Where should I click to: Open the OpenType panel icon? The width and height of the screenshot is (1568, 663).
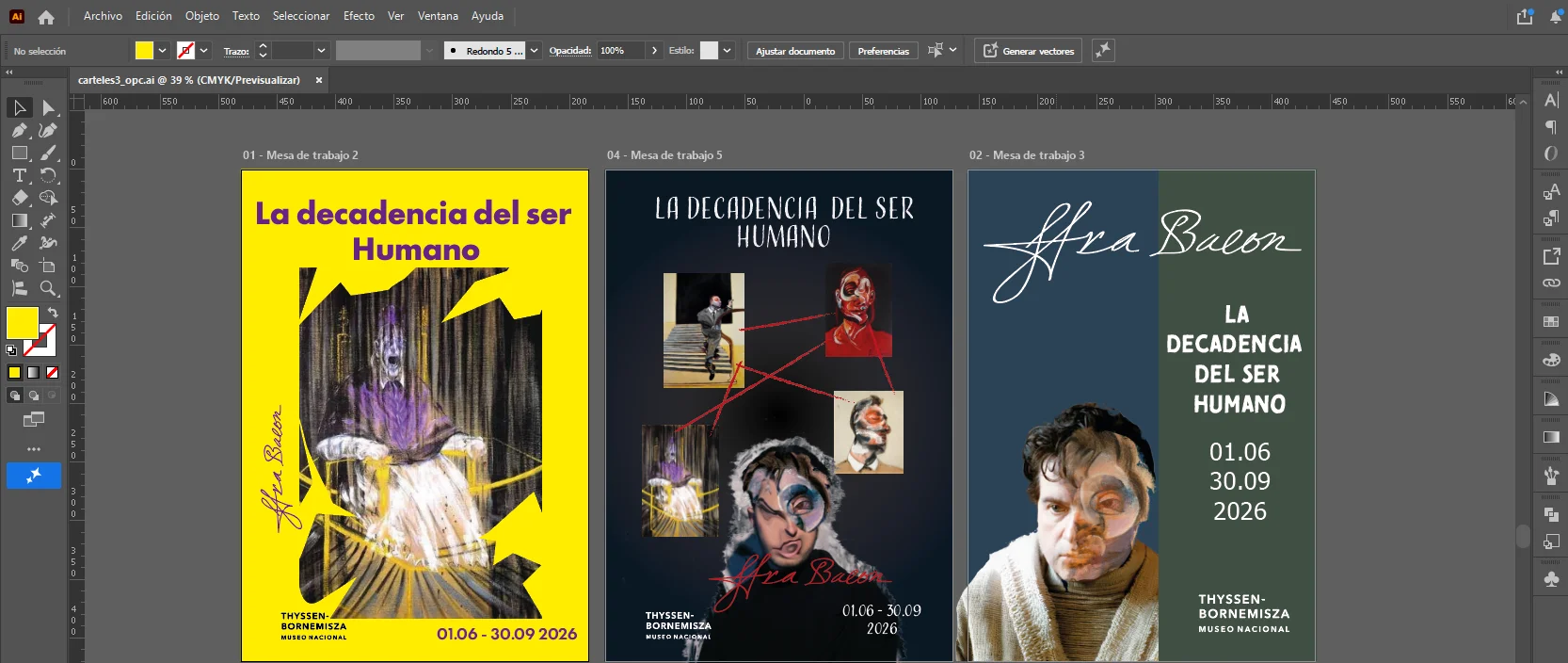1551,153
